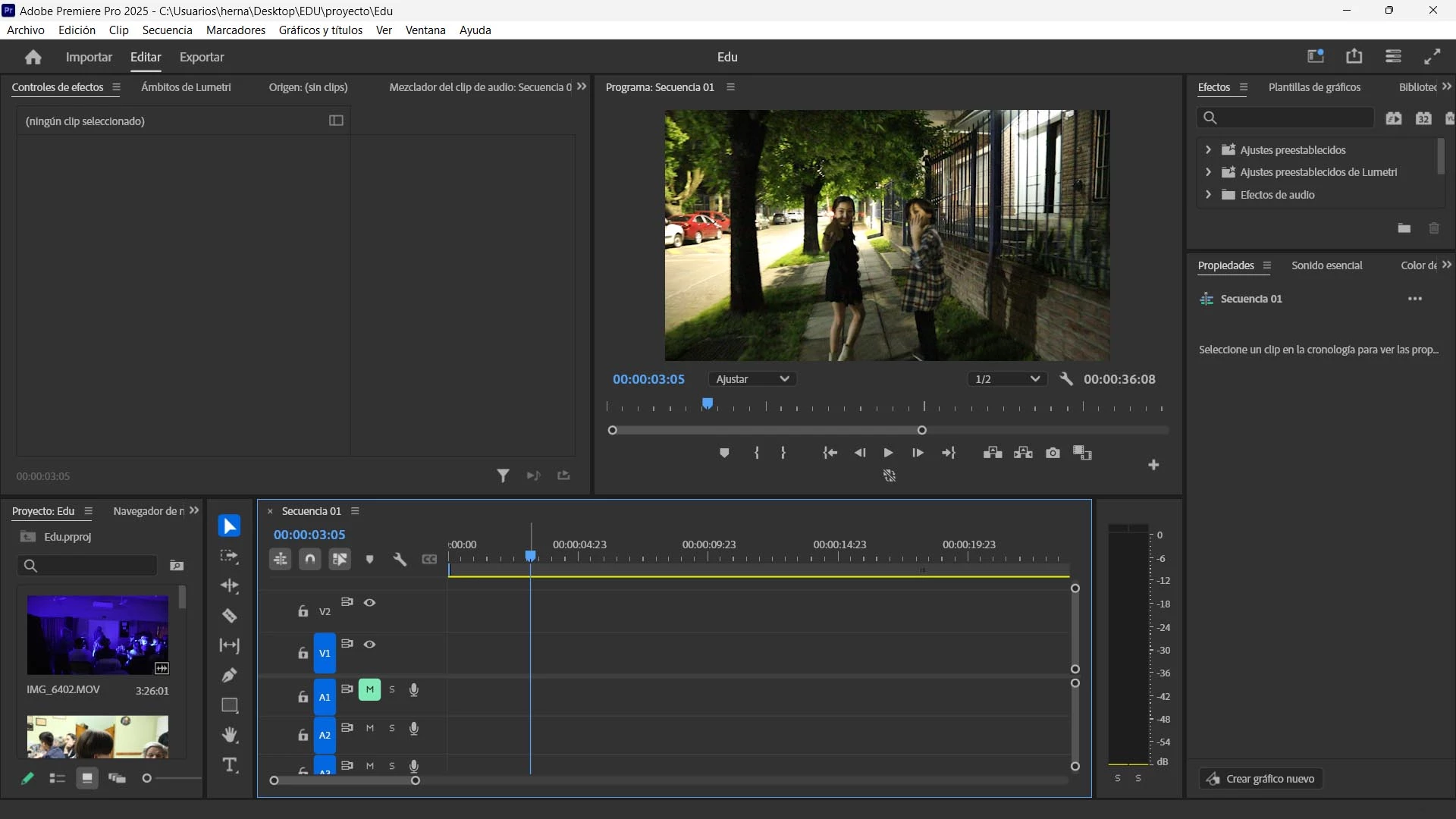The width and height of the screenshot is (1456, 819).
Task: Select the Razor tool in the toolbar
Action: (x=229, y=616)
